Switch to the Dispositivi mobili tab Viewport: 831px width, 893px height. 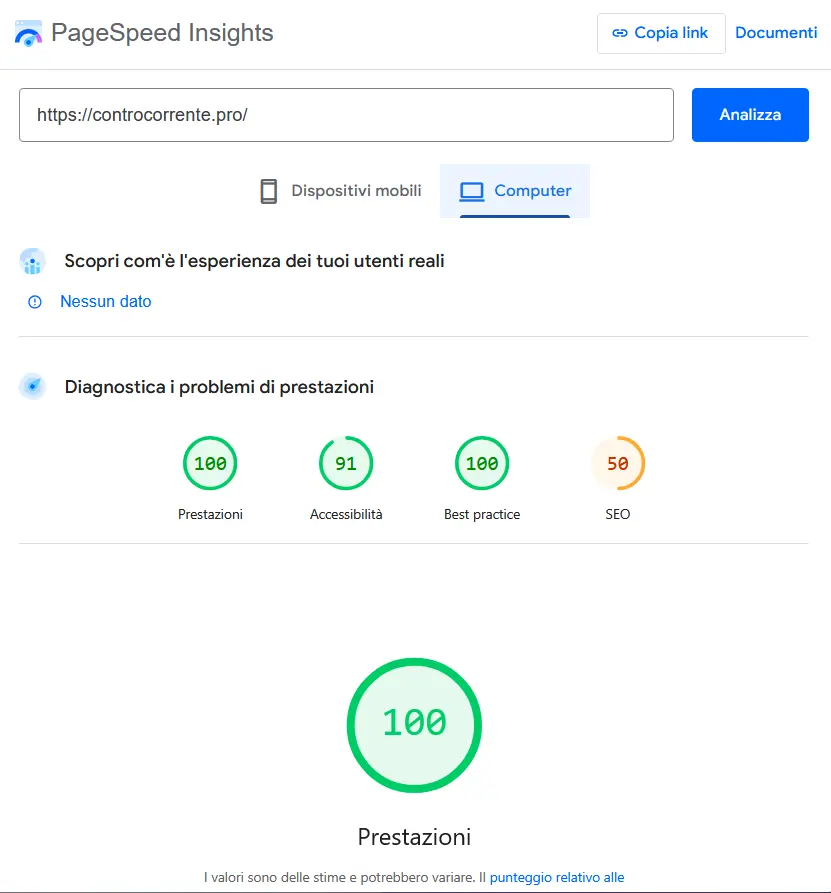339,190
